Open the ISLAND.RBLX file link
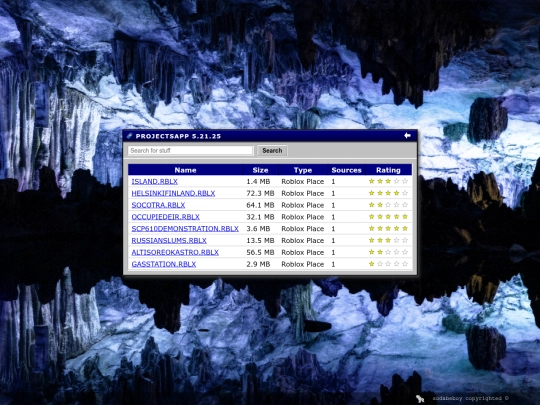The image size is (540, 405). pos(155,181)
